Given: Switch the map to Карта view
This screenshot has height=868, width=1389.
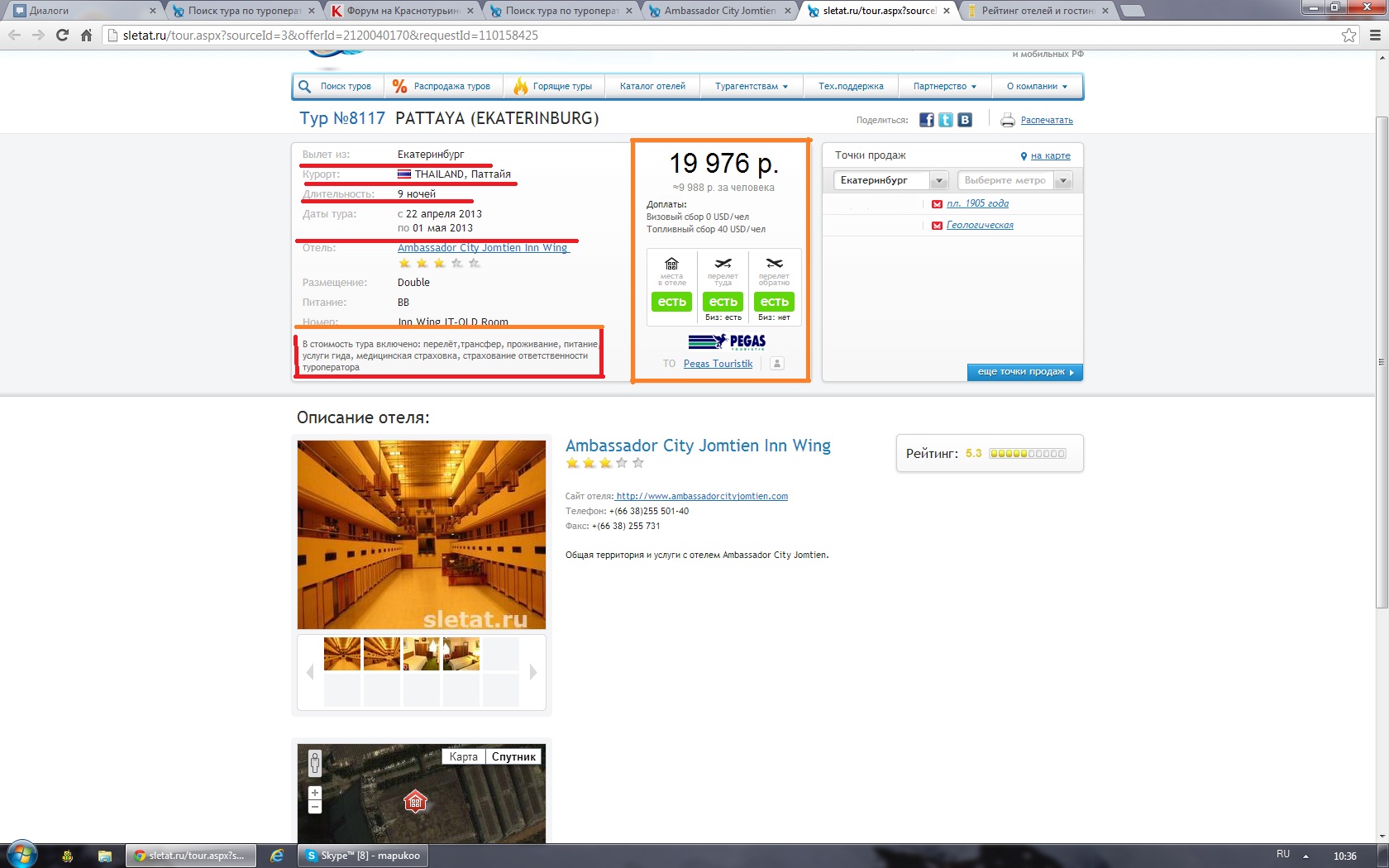Looking at the screenshot, I should tap(463, 756).
